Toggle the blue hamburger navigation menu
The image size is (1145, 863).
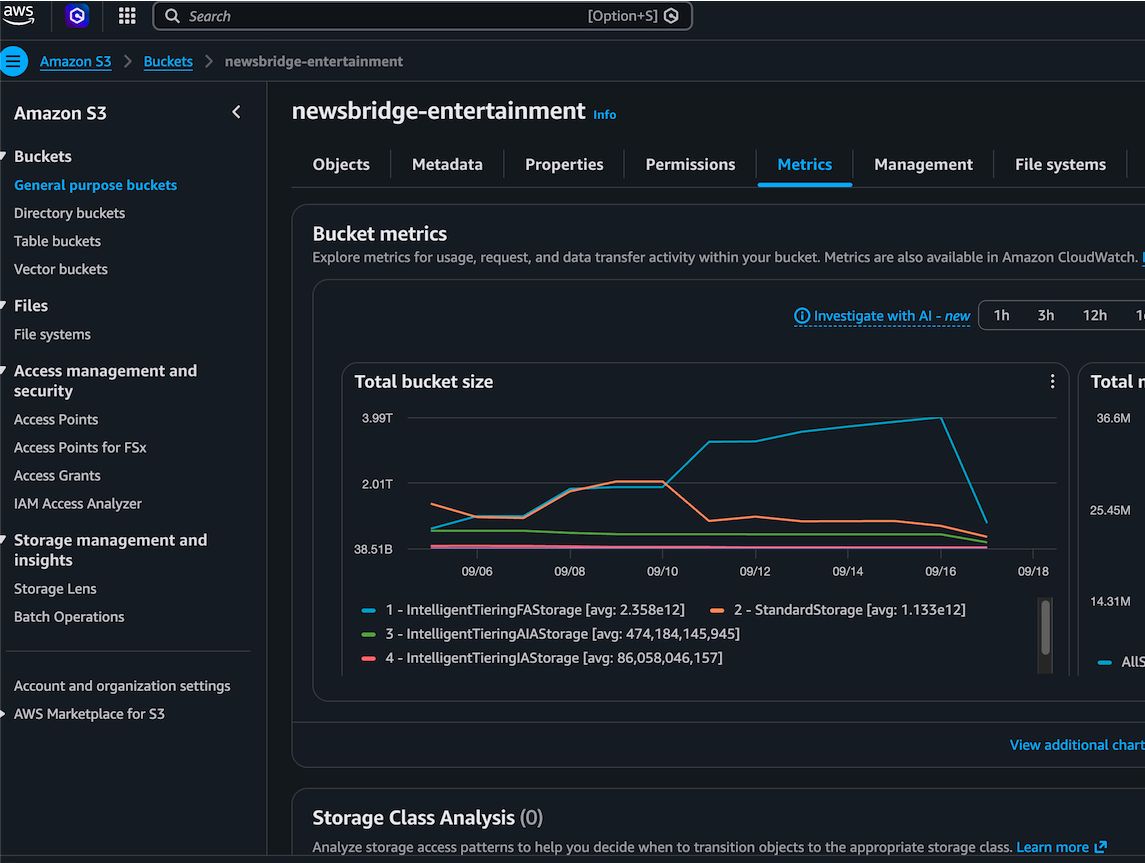[13, 61]
